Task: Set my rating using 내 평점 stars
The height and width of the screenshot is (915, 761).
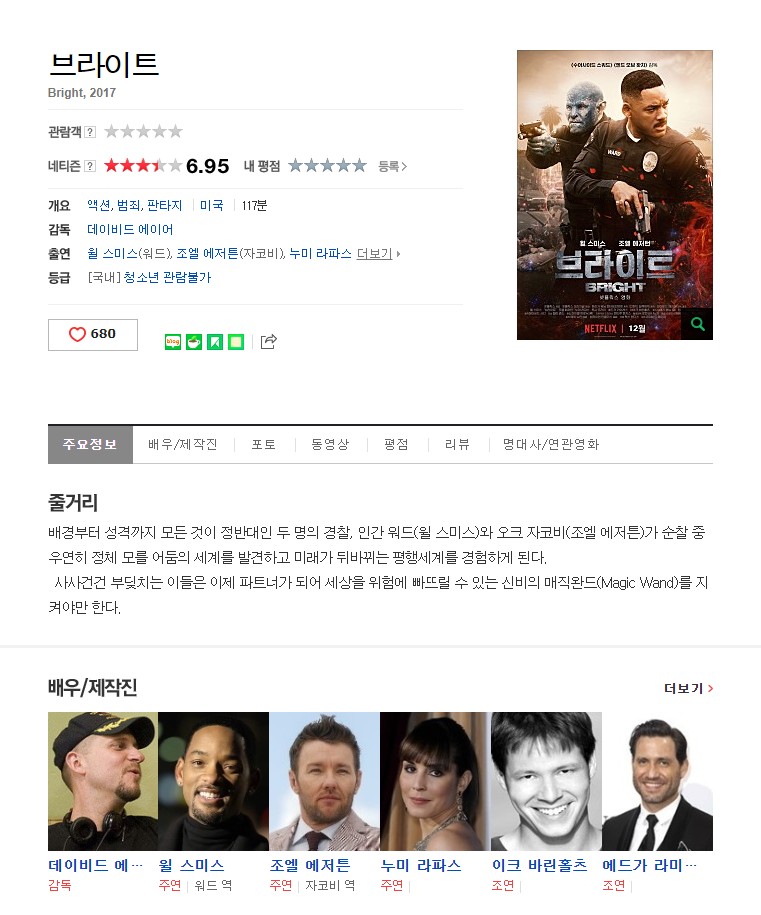Action: pyautogui.click(x=327, y=166)
